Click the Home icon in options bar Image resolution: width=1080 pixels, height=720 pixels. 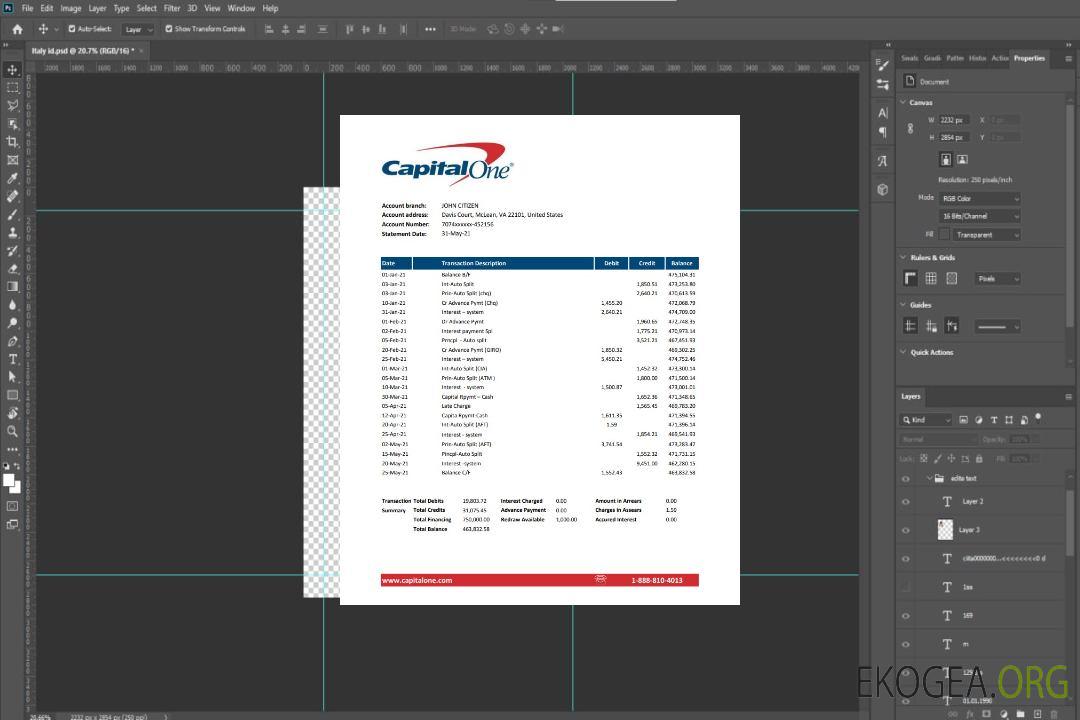tap(17, 29)
